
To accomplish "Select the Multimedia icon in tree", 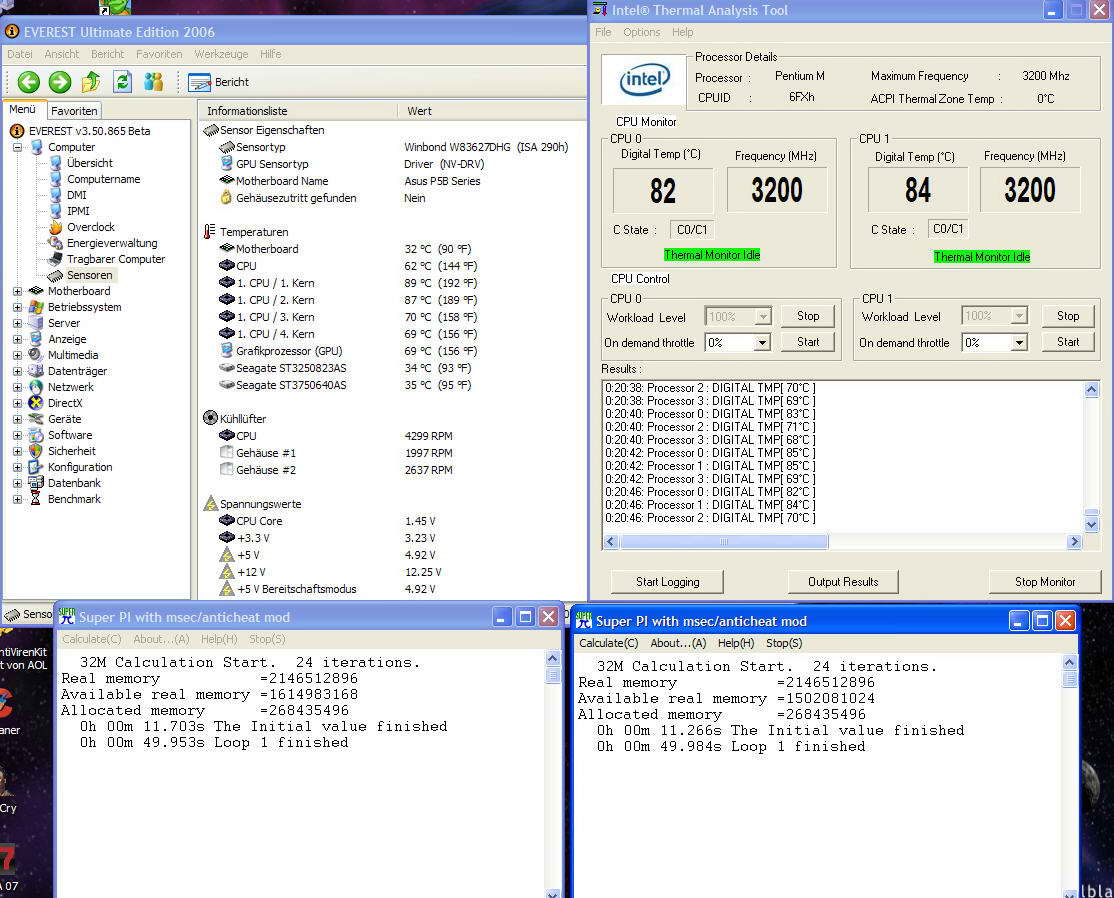I will point(36,355).
